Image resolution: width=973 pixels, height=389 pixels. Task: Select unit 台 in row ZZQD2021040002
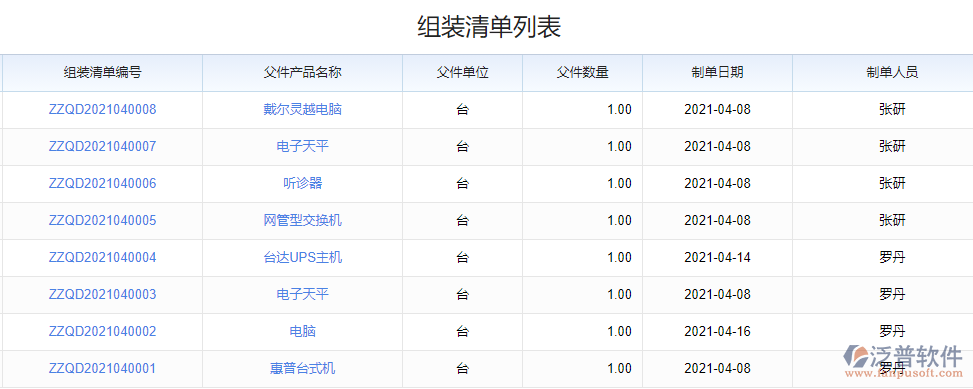tap(463, 331)
